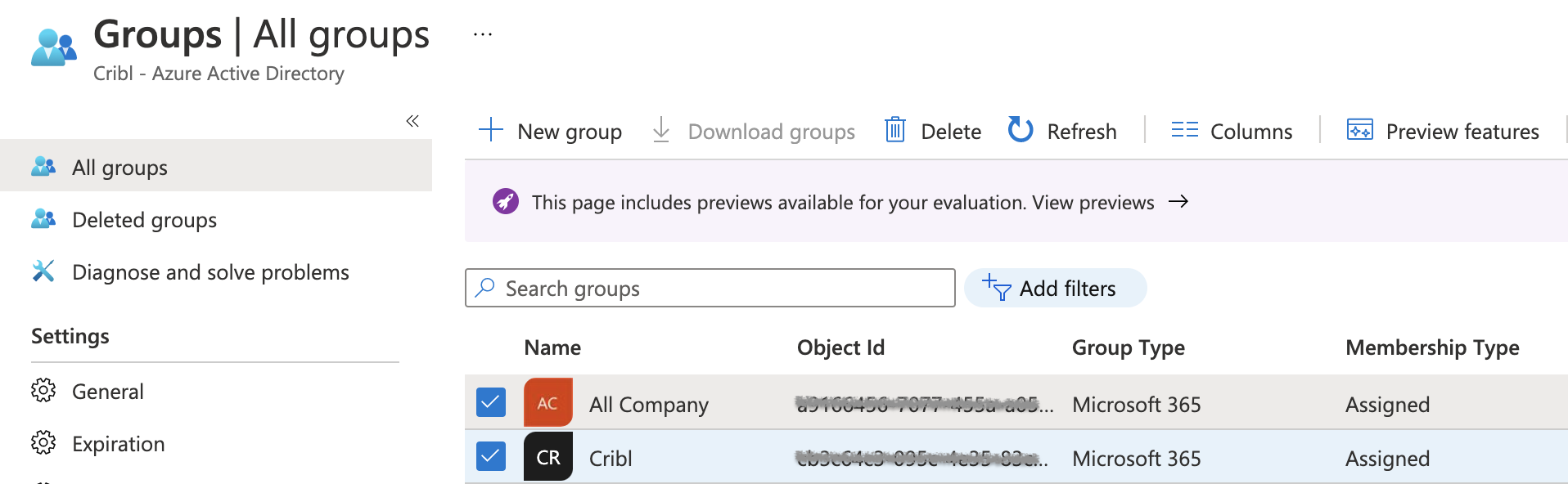Click the General gear icon

(43, 391)
